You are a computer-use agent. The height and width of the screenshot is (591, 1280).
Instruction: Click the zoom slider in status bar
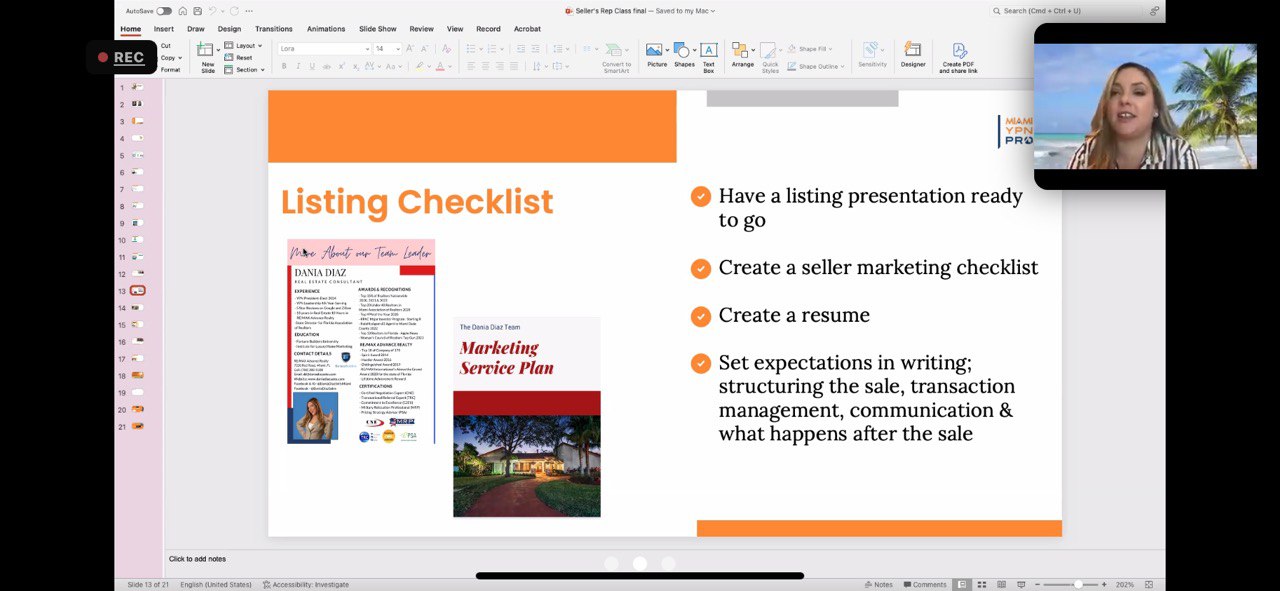(1078, 584)
